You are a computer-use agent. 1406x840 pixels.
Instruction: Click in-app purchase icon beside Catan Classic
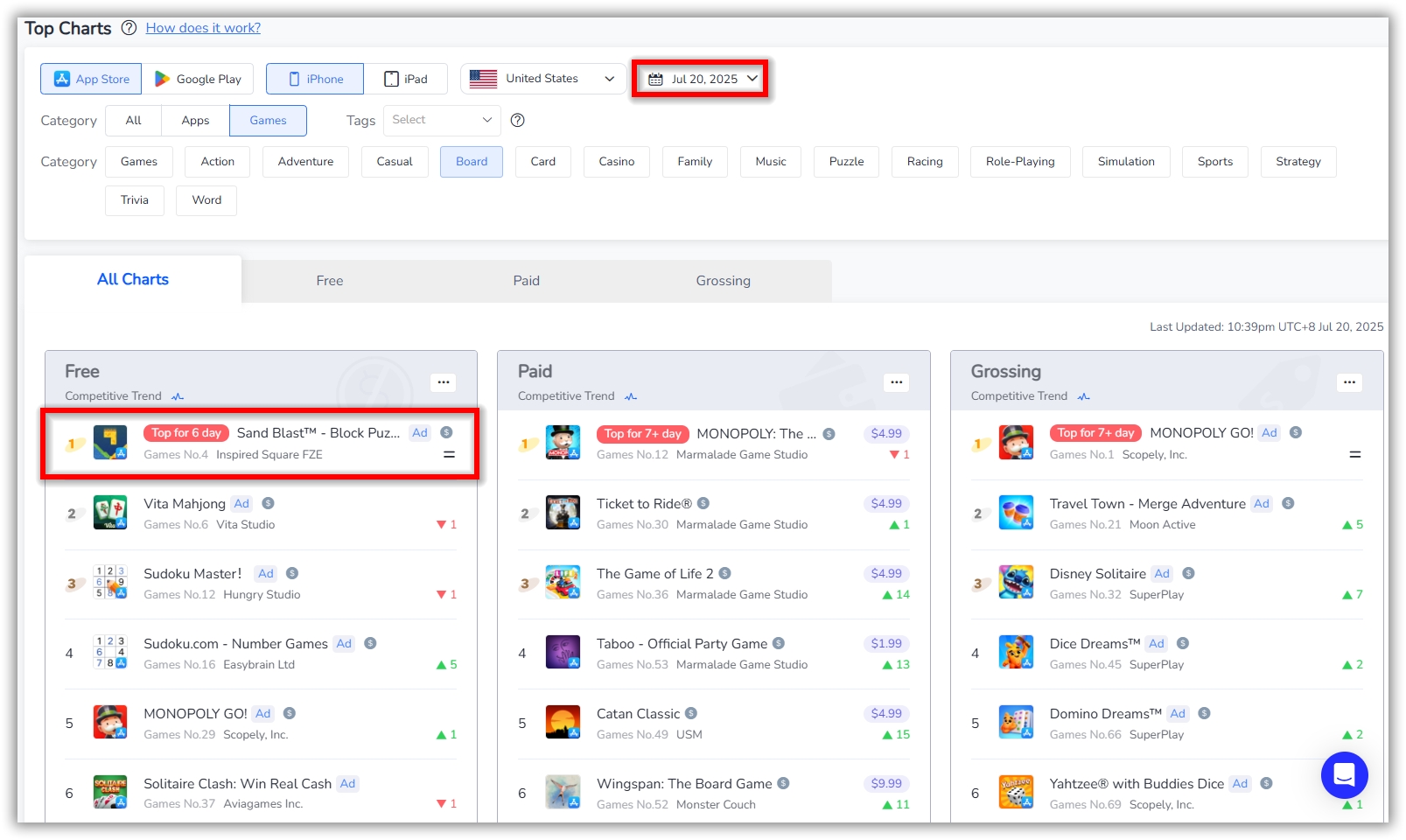(691, 713)
